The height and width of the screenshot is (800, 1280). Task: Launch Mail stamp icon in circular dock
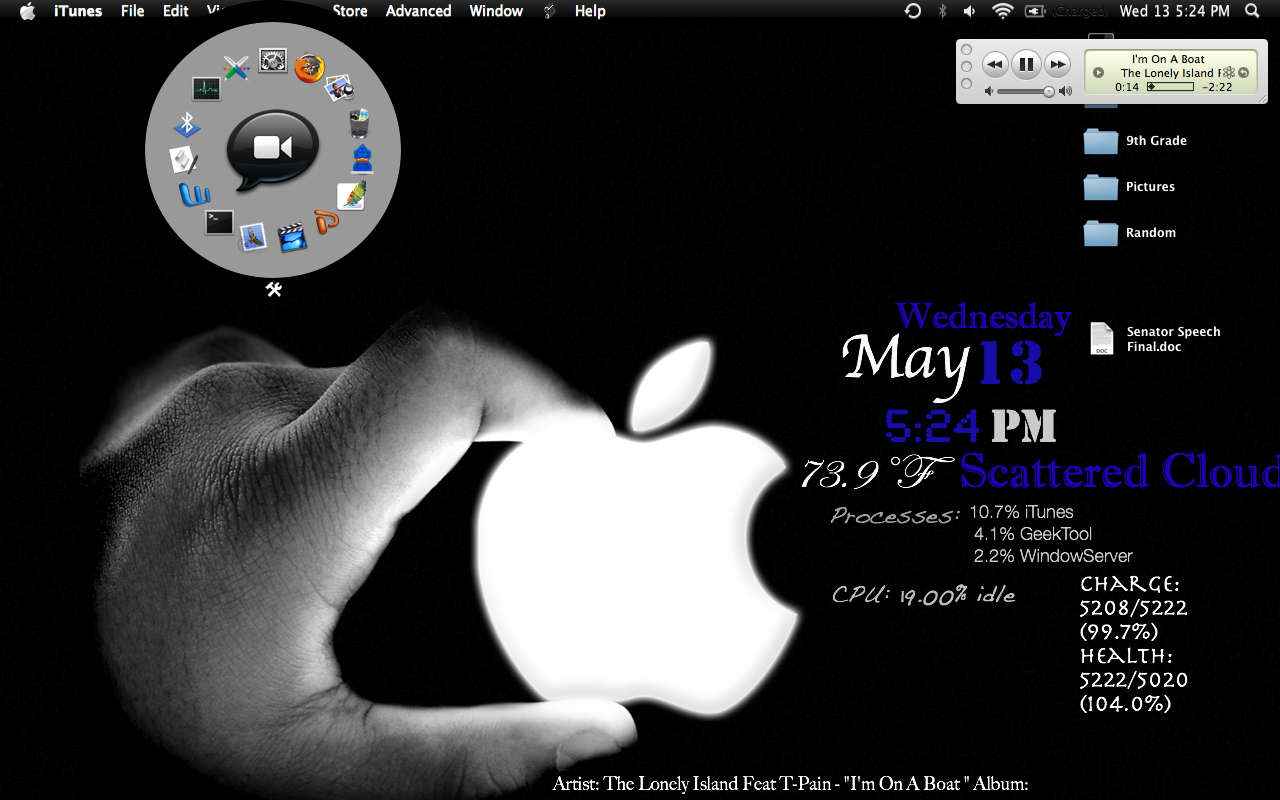[x=253, y=237]
